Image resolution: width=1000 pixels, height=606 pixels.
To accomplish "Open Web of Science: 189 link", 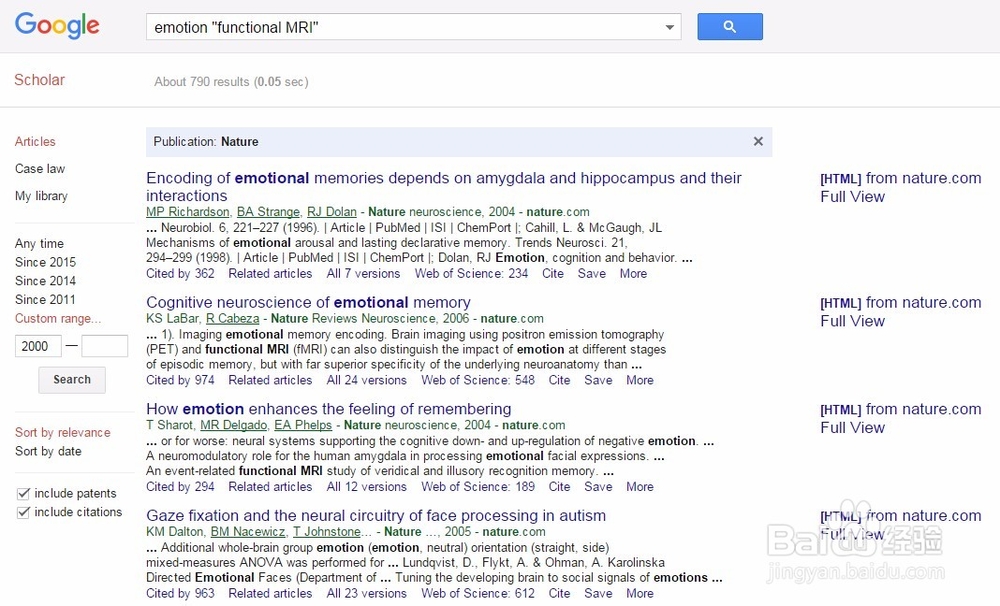I will 478,487.
